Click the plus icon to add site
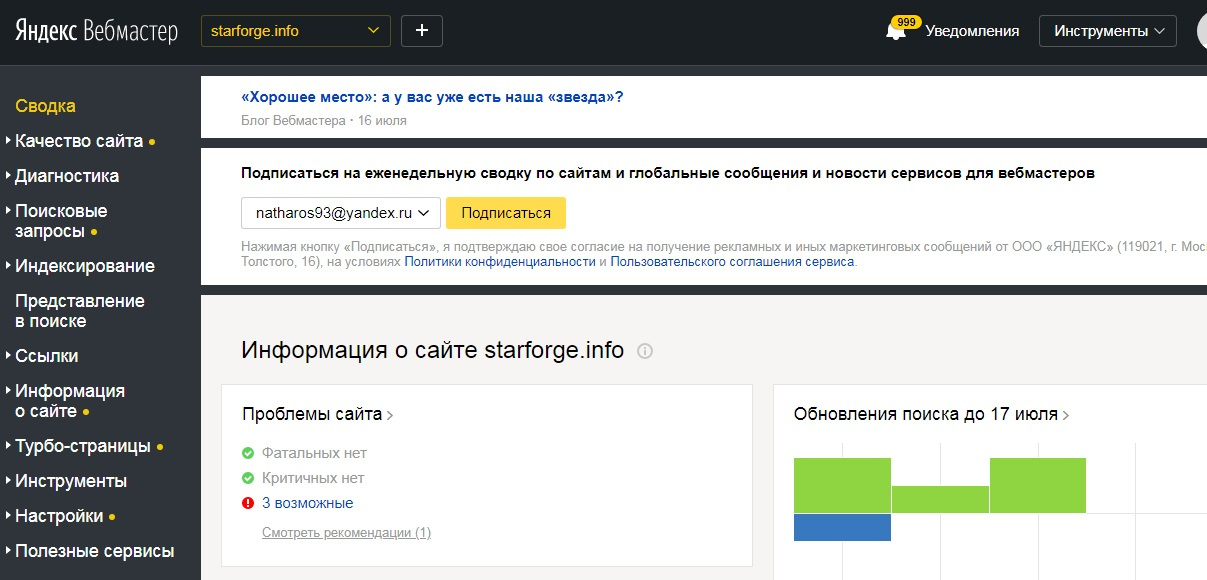The width and height of the screenshot is (1207, 580). 422,31
